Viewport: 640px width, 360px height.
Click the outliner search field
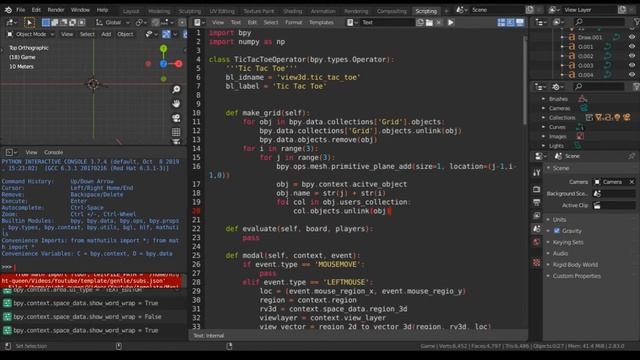point(600,22)
